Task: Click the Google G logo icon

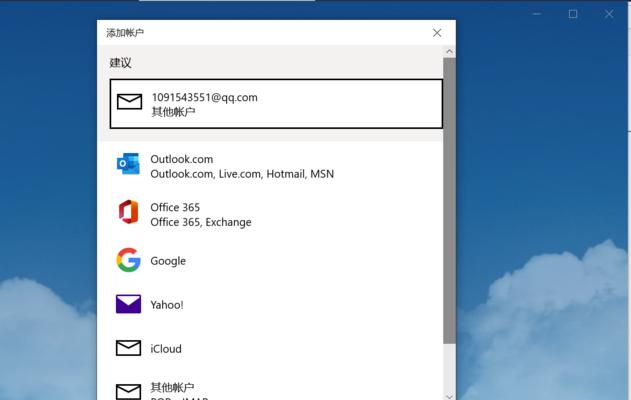Action: [128, 260]
